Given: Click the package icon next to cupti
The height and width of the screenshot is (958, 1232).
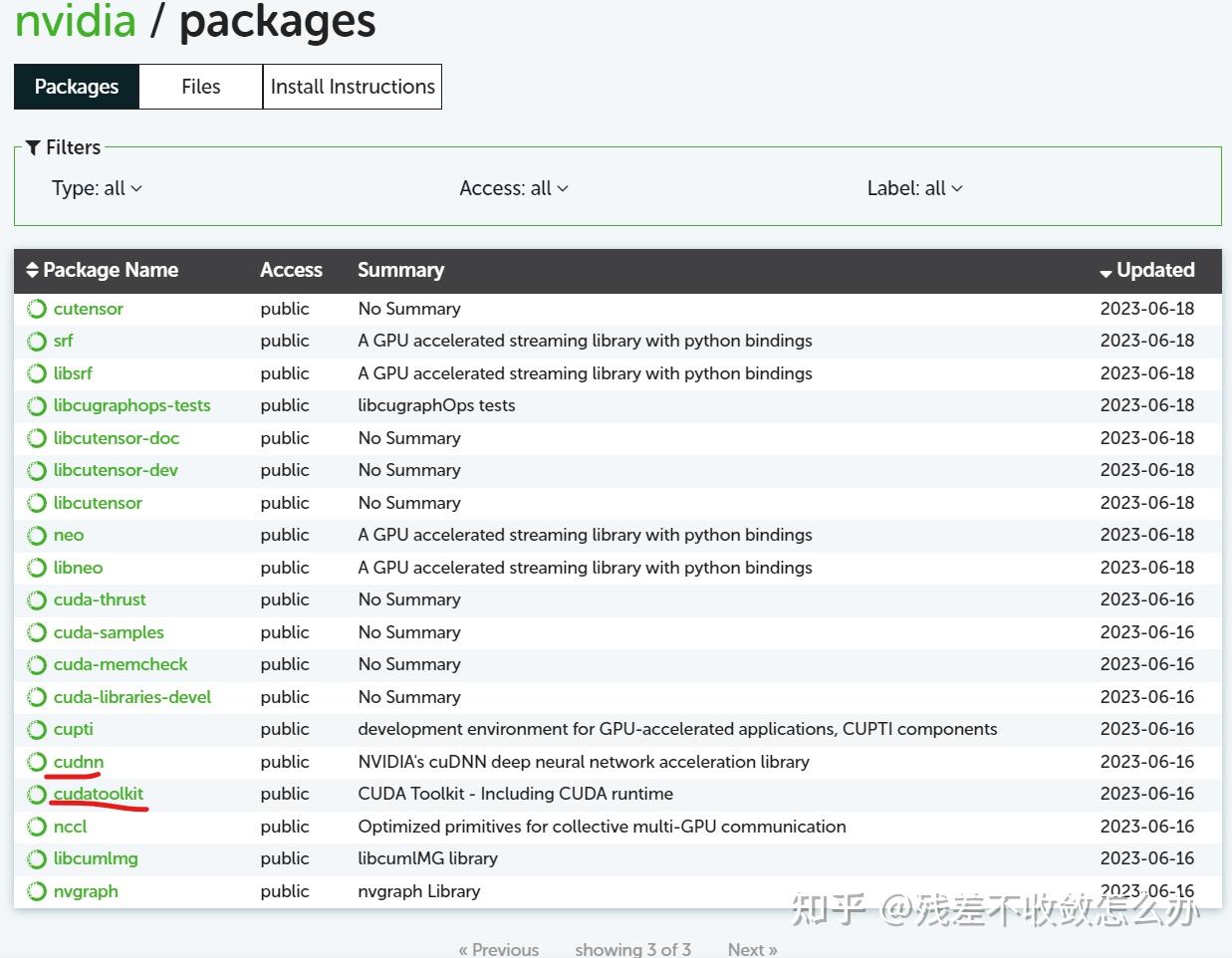Looking at the screenshot, I should coord(37,729).
